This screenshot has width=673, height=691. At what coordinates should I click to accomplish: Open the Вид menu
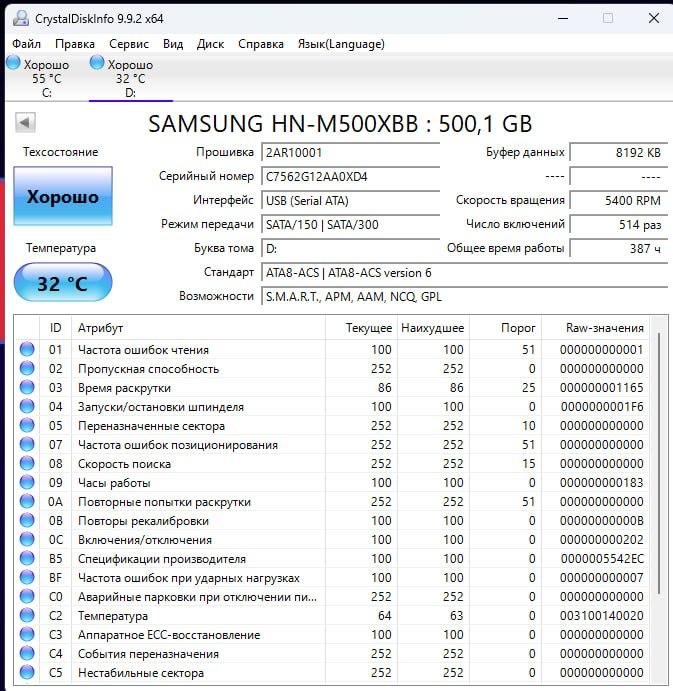(x=173, y=44)
